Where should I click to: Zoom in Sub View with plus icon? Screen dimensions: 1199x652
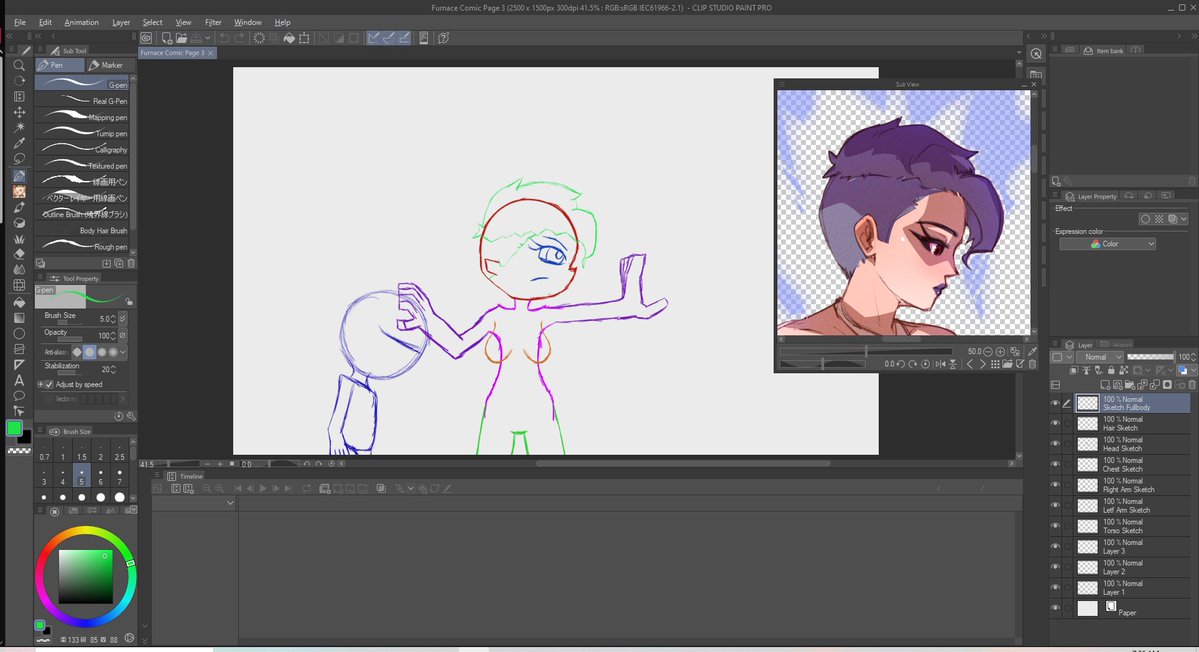tap(1000, 352)
